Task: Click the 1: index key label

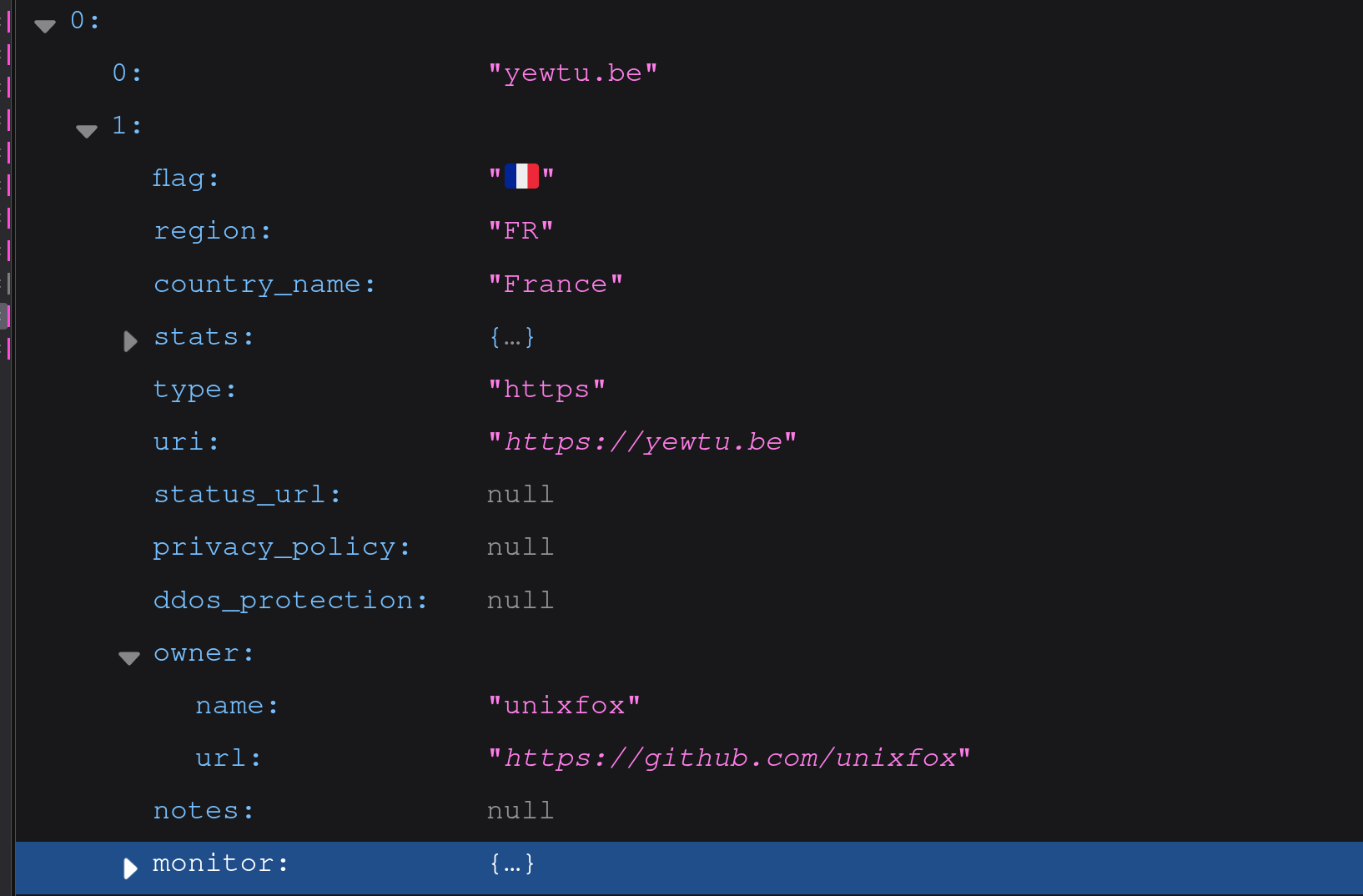Action: [128, 126]
